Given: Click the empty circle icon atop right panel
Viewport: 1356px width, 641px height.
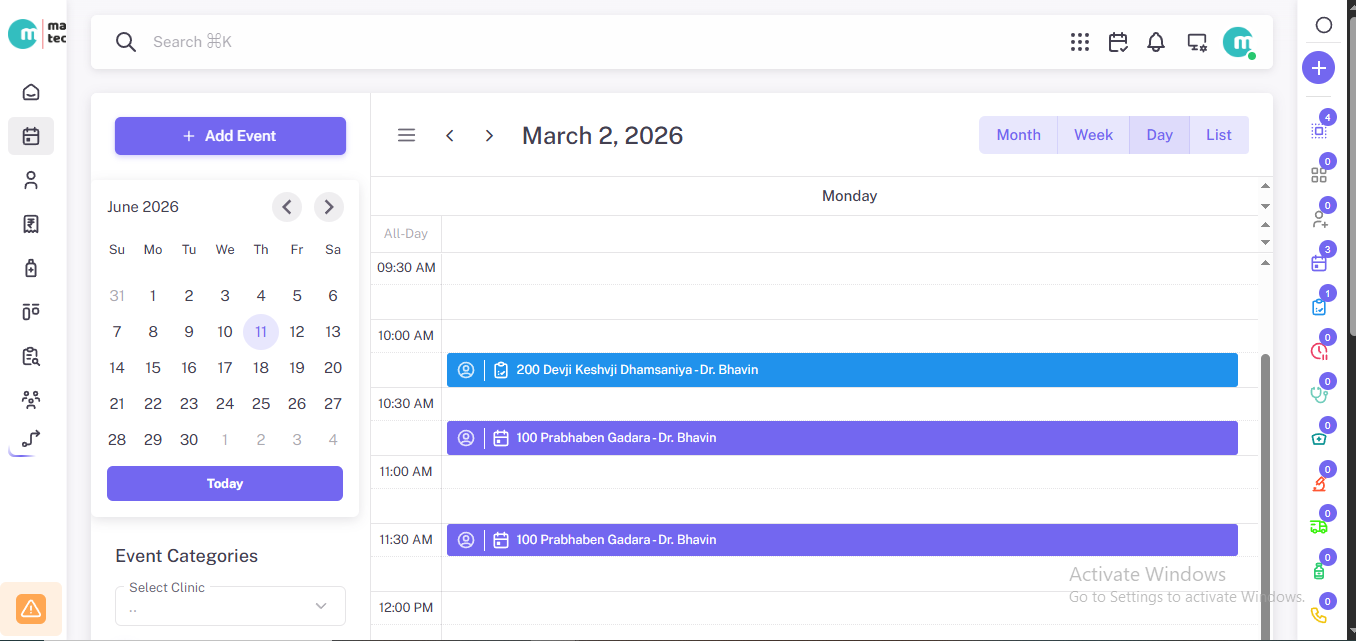Looking at the screenshot, I should [x=1323, y=25].
